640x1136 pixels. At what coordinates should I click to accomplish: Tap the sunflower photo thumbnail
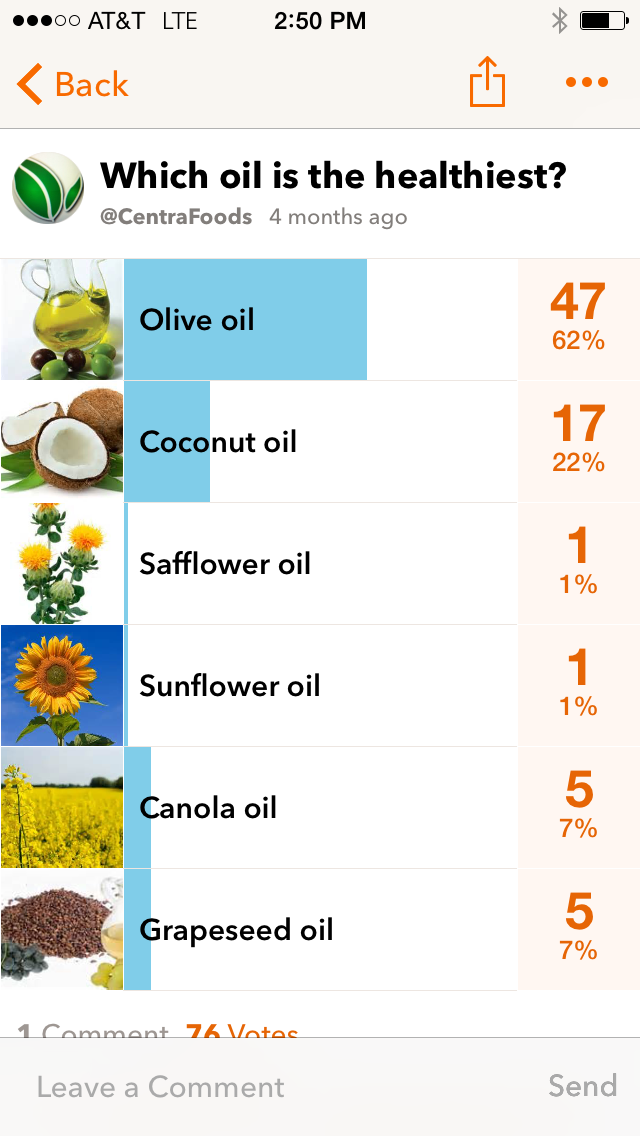click(61, 685)
